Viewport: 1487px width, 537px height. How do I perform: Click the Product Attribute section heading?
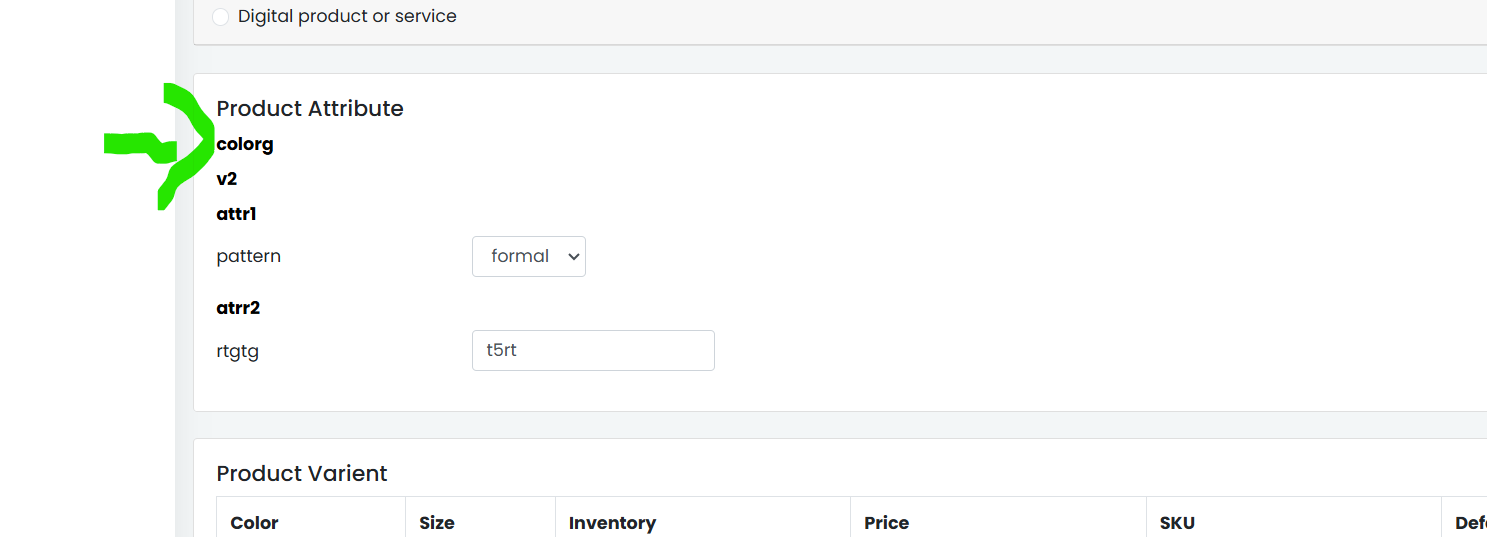[x=310, y=108]
